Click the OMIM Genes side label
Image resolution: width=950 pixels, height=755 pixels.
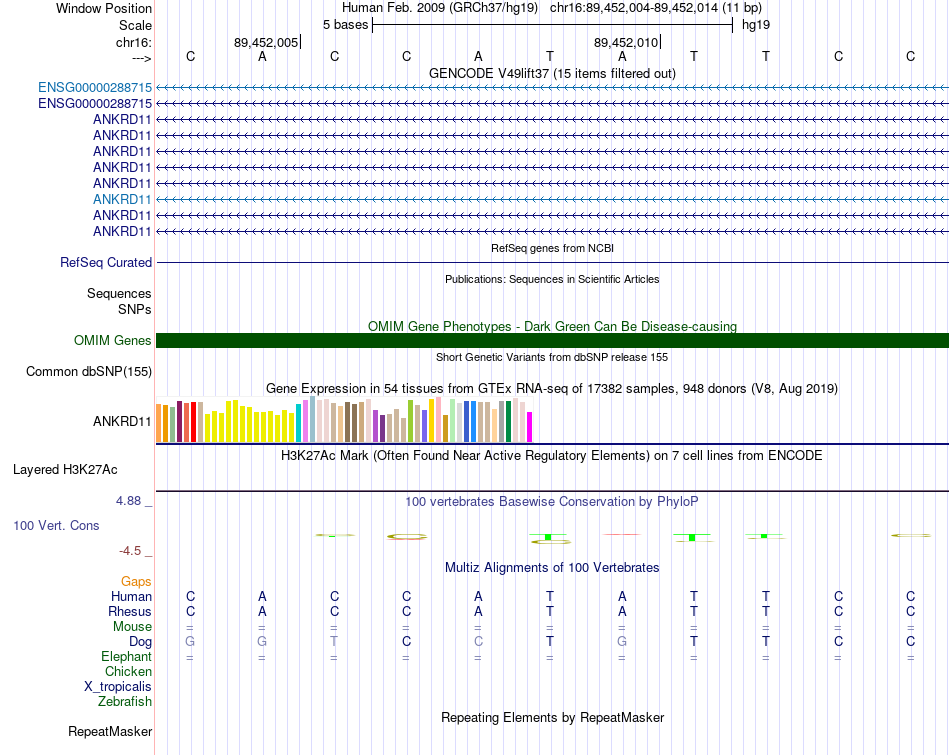pos(113,341)
